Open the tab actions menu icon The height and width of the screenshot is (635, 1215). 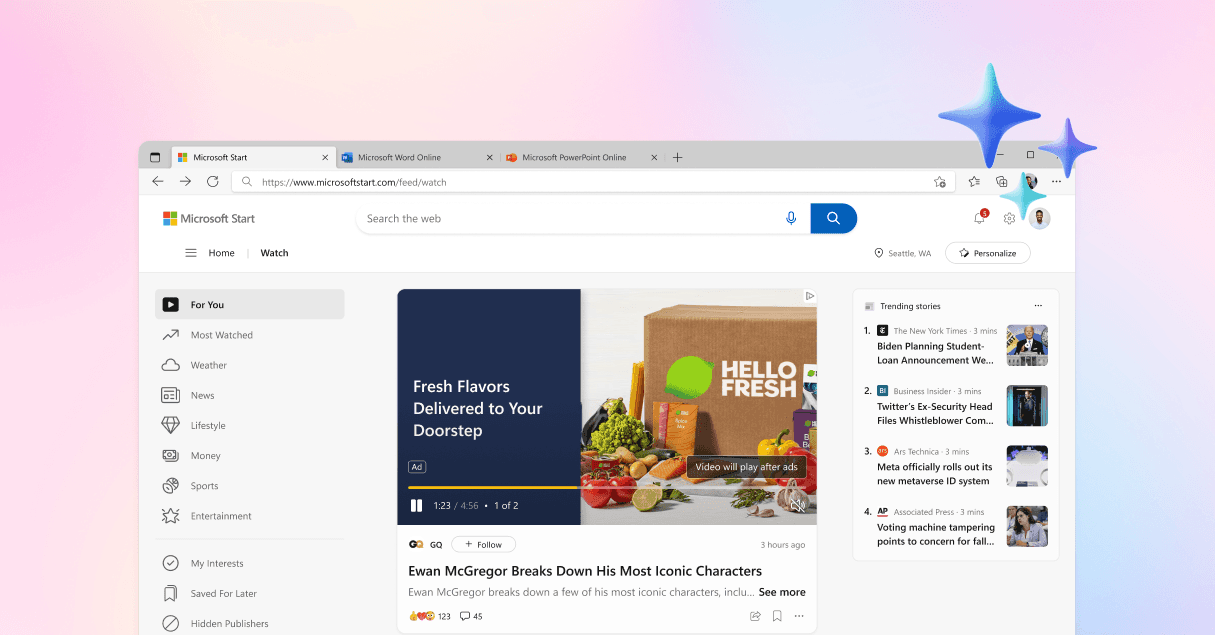[155, 157]
